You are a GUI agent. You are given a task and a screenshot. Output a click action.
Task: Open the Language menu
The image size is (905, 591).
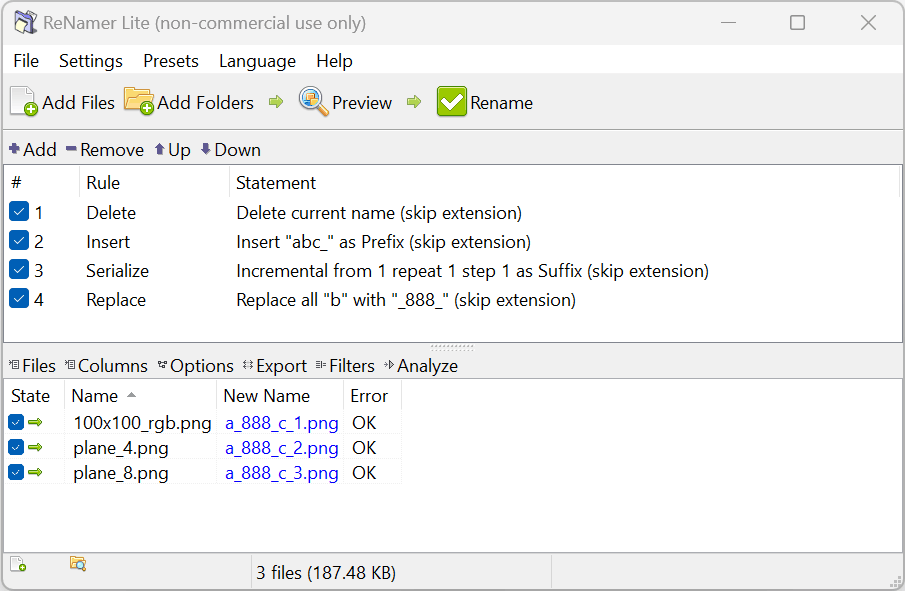click(257, 61)
